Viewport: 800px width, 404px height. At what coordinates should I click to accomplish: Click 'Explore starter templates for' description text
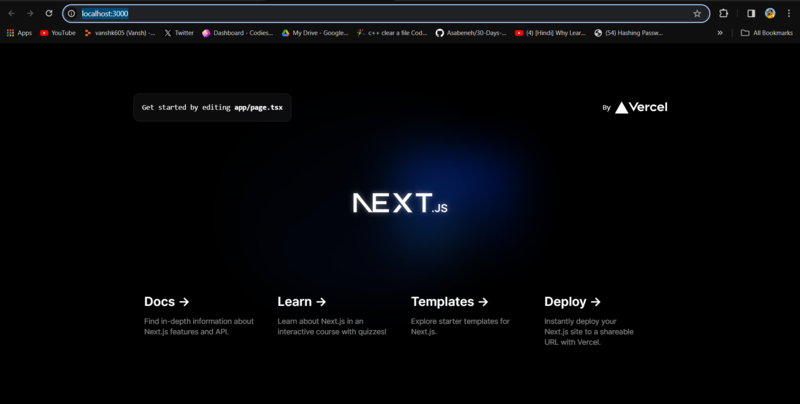(460, 321)
